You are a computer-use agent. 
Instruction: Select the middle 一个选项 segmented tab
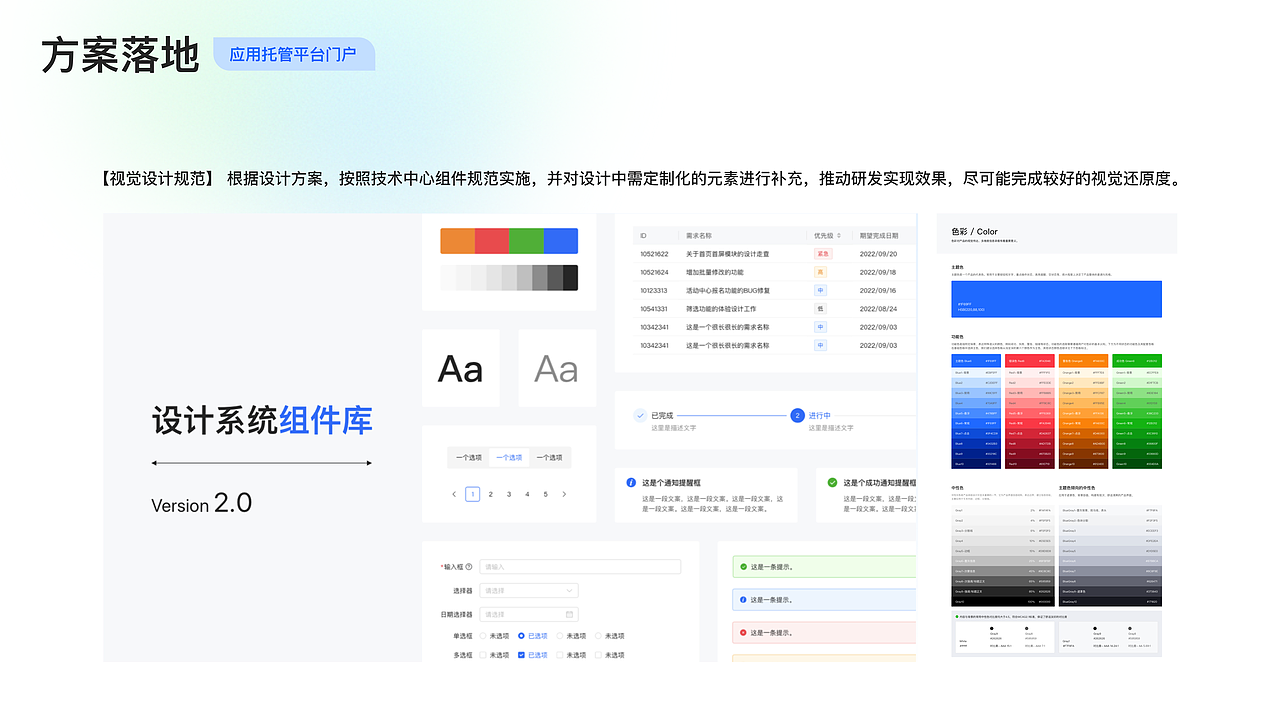tap(508, 457)
